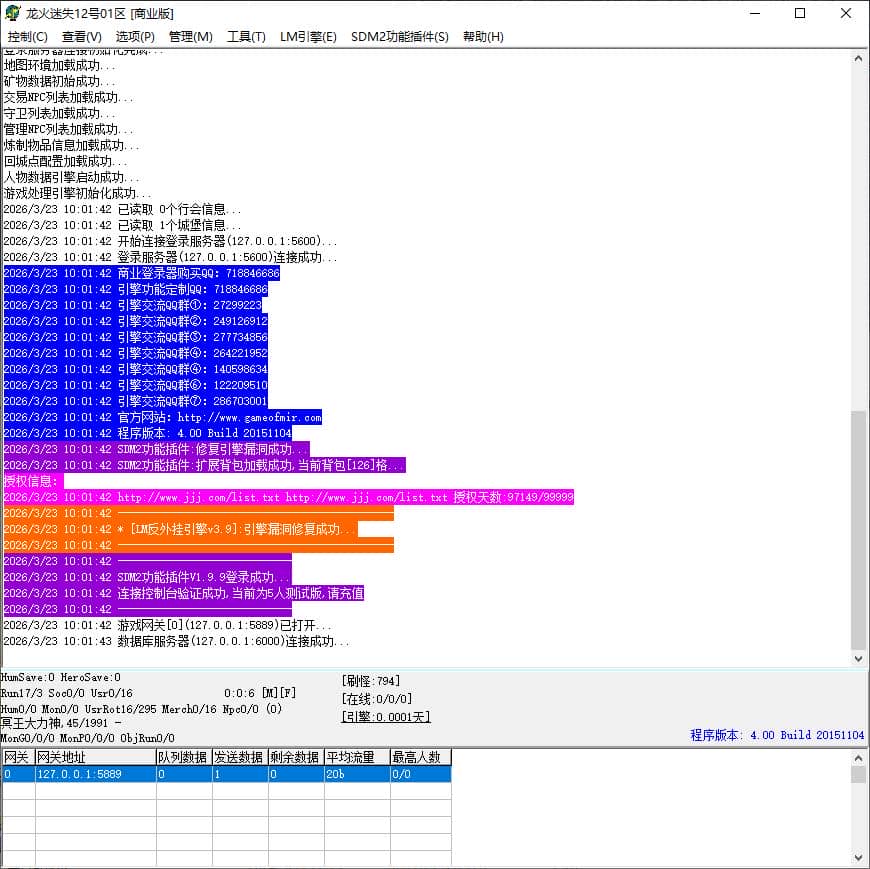Click the 平均流量 column header
The width and height of the screenshot is (870, 869).
[357, 757]
